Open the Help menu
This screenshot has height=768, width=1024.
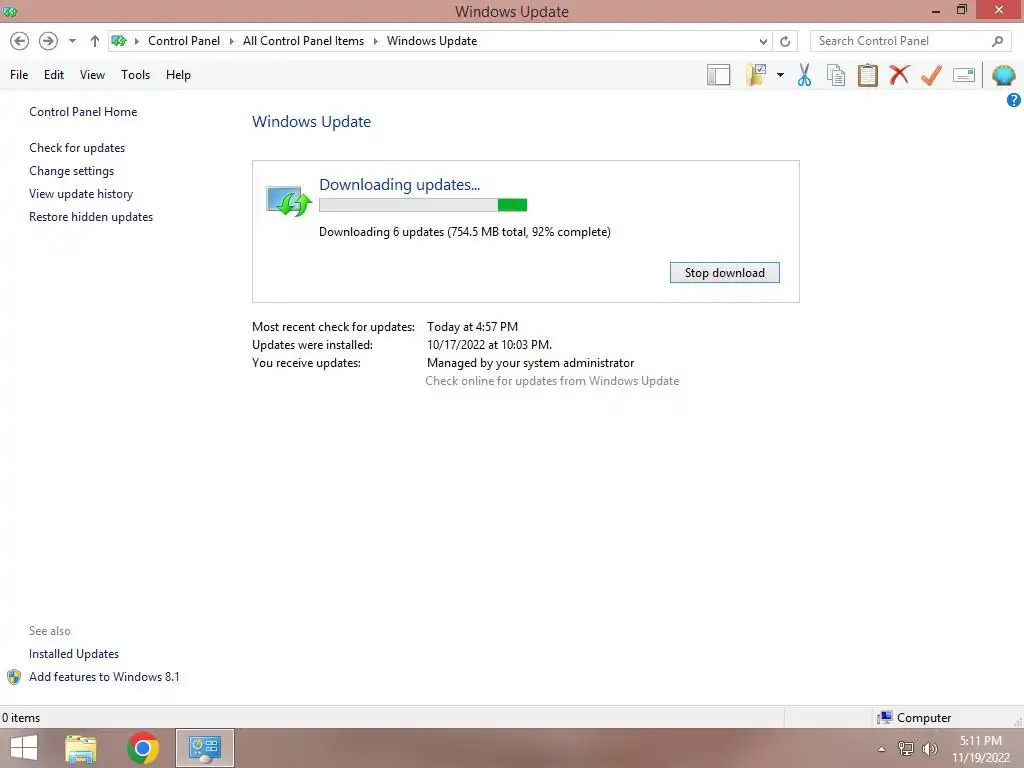click(x=178, y=74)
